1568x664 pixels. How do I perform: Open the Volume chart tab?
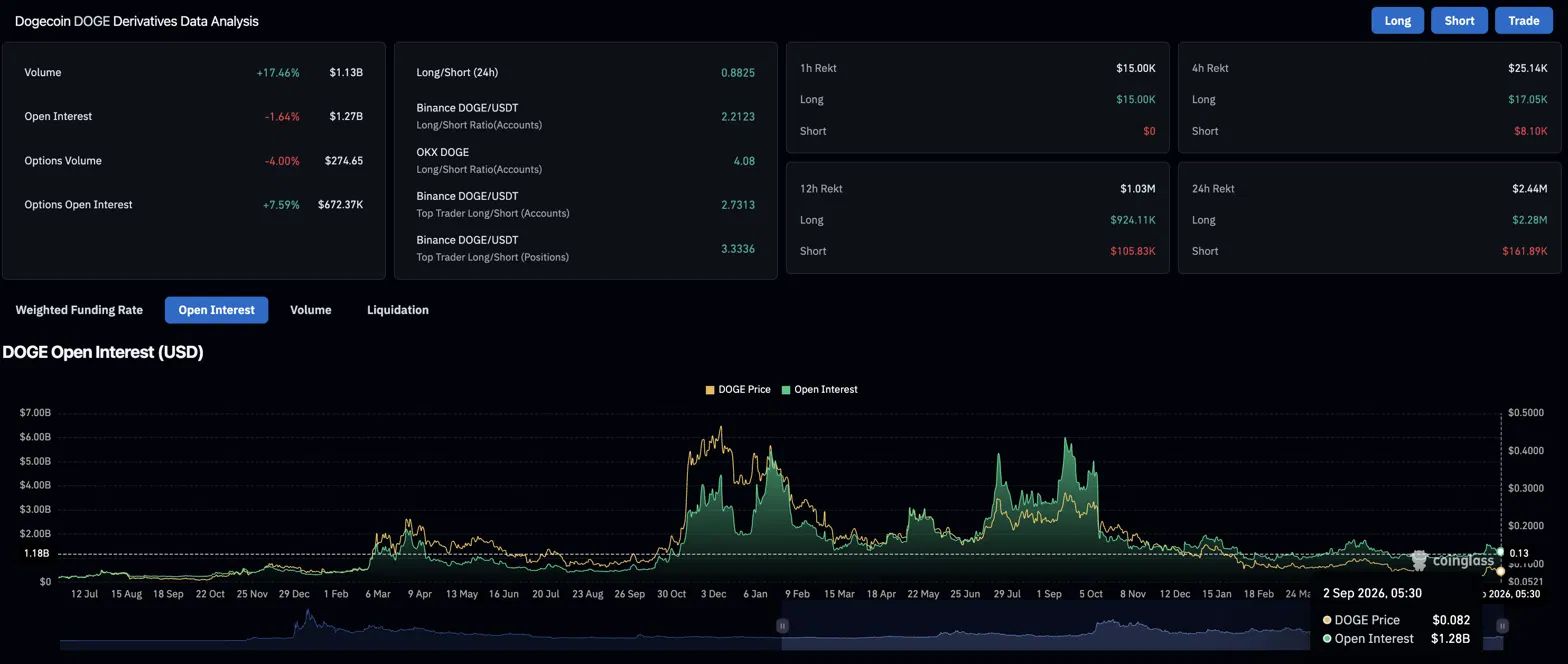[310, 310]
